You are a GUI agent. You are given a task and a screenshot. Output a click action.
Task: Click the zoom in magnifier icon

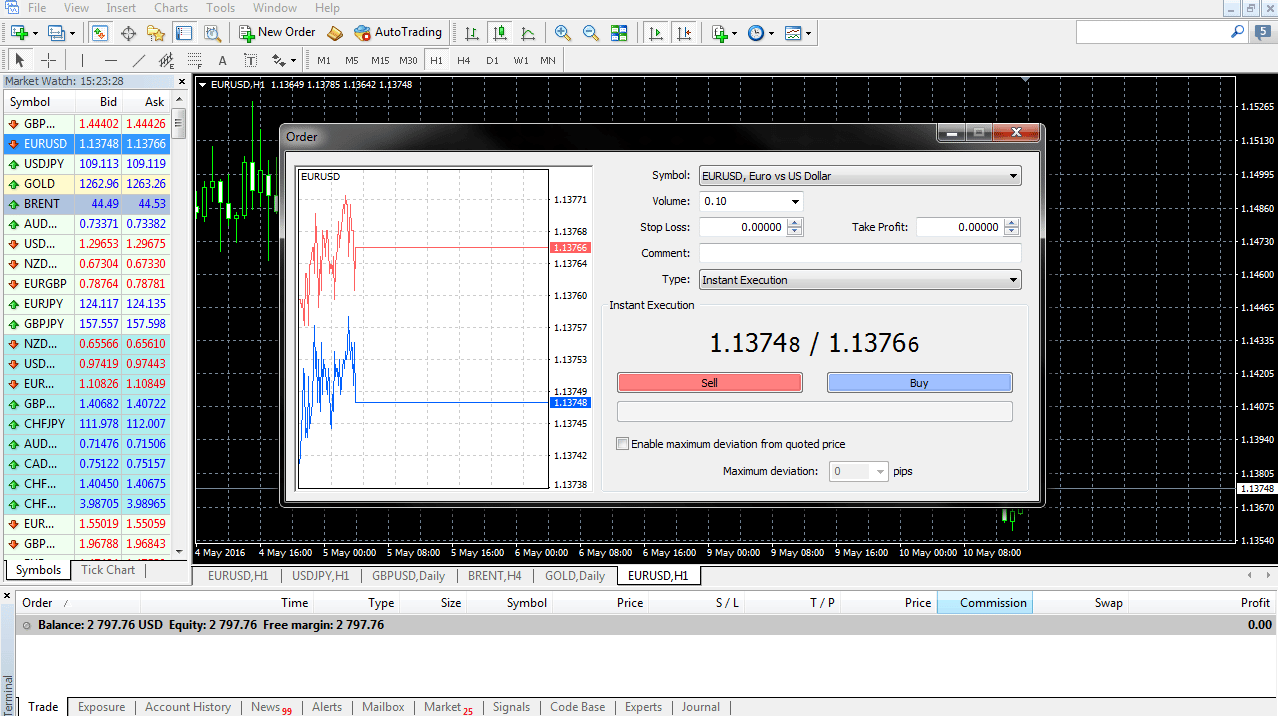point(563,33)
